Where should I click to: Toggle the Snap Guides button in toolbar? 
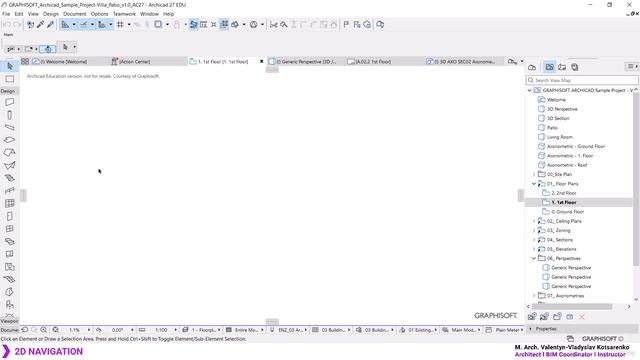click(84, 24)
